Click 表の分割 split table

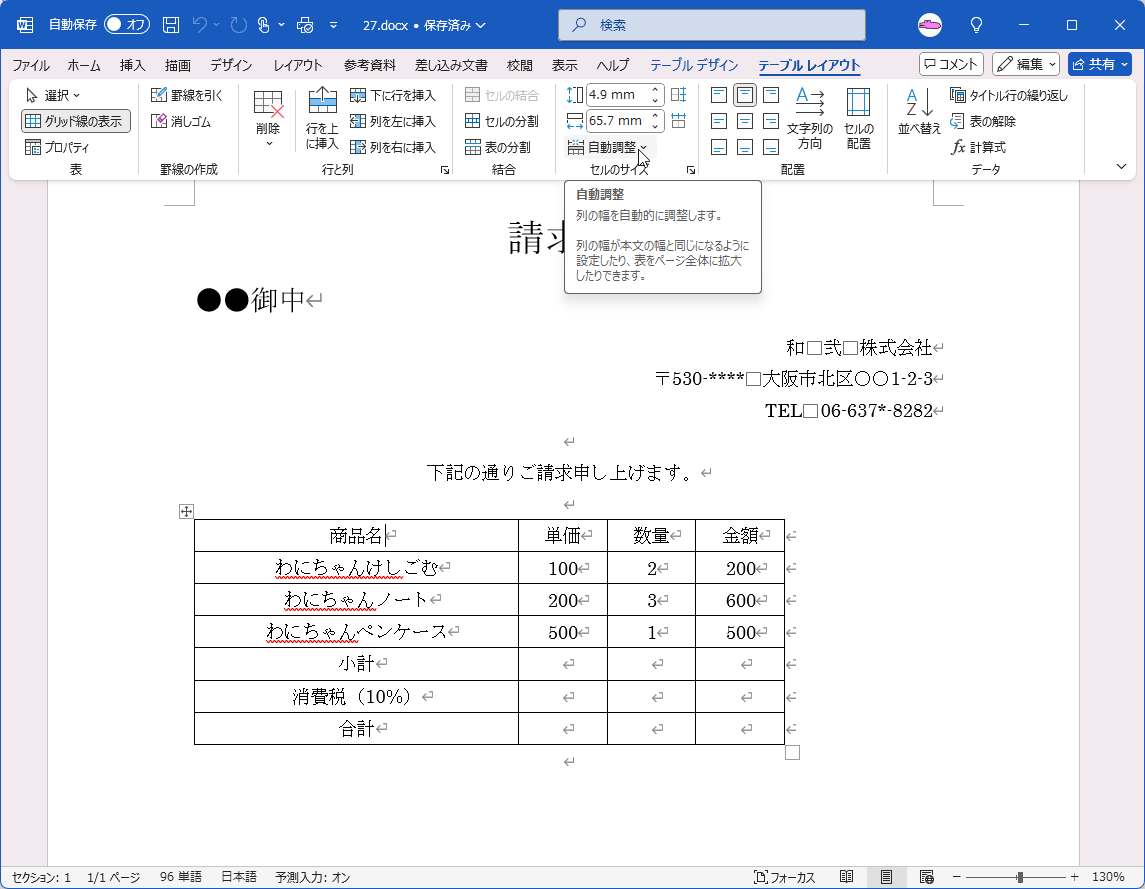497,147
